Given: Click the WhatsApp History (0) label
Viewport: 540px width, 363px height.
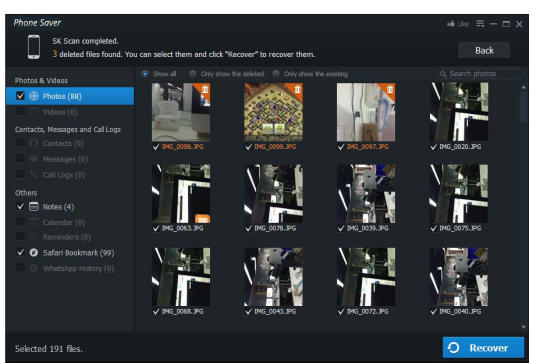Looking at the screenshot, I should (79, 268).
